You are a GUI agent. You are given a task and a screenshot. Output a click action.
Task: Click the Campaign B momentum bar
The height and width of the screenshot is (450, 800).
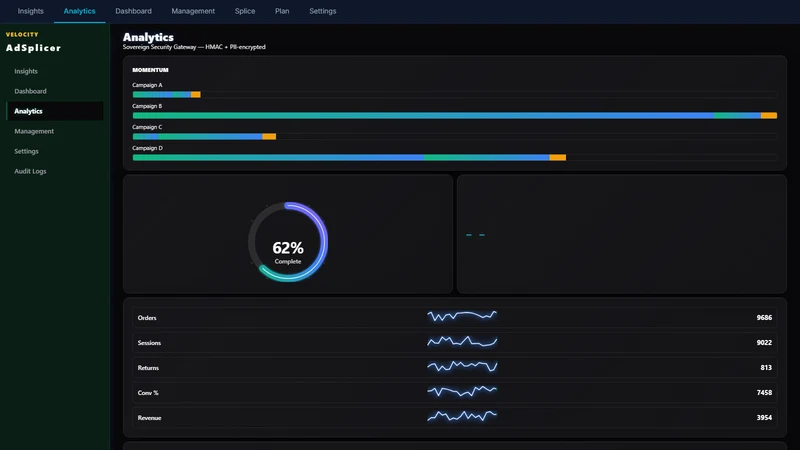[455, 116]
